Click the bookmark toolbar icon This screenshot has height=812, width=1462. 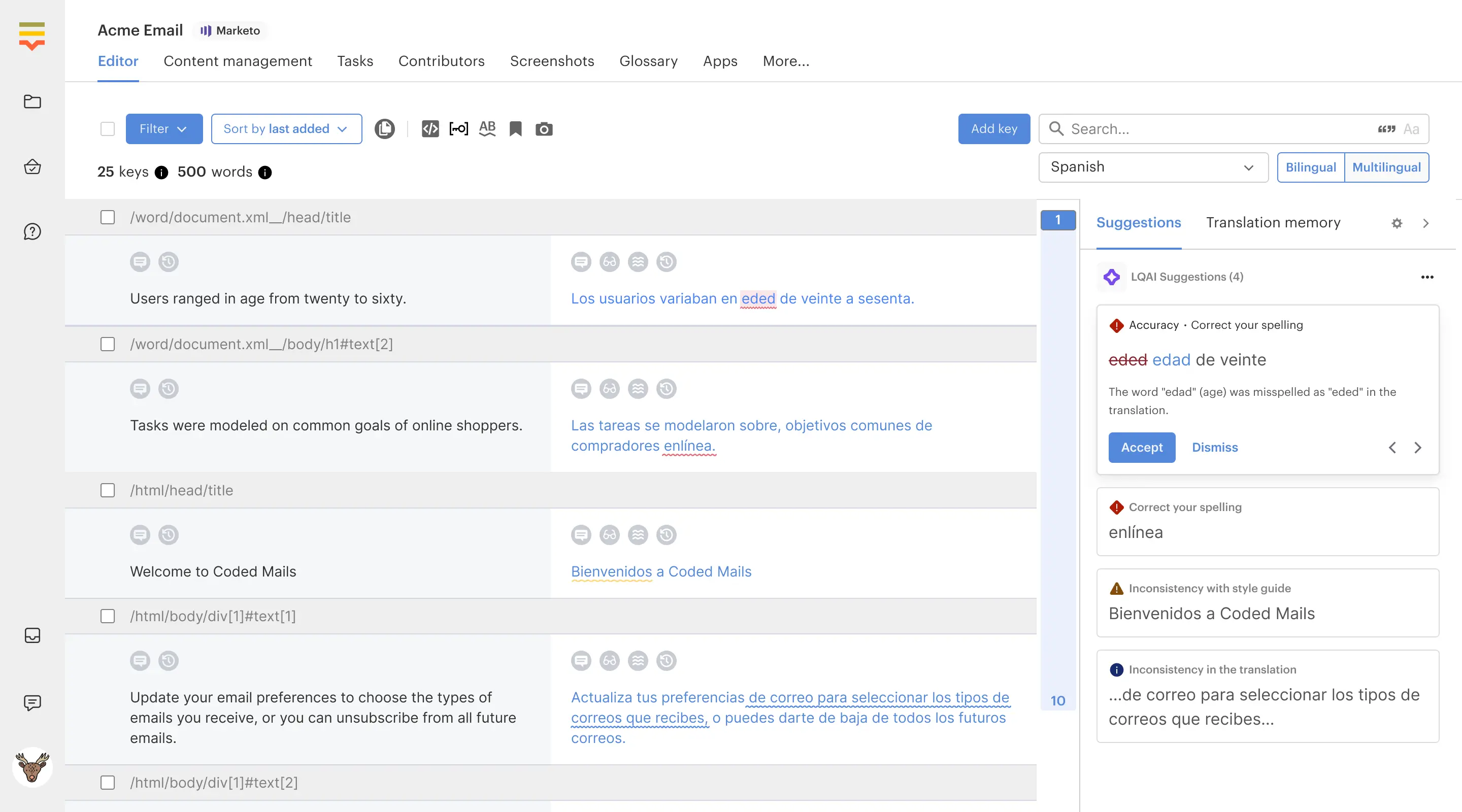tap(516, 129)
